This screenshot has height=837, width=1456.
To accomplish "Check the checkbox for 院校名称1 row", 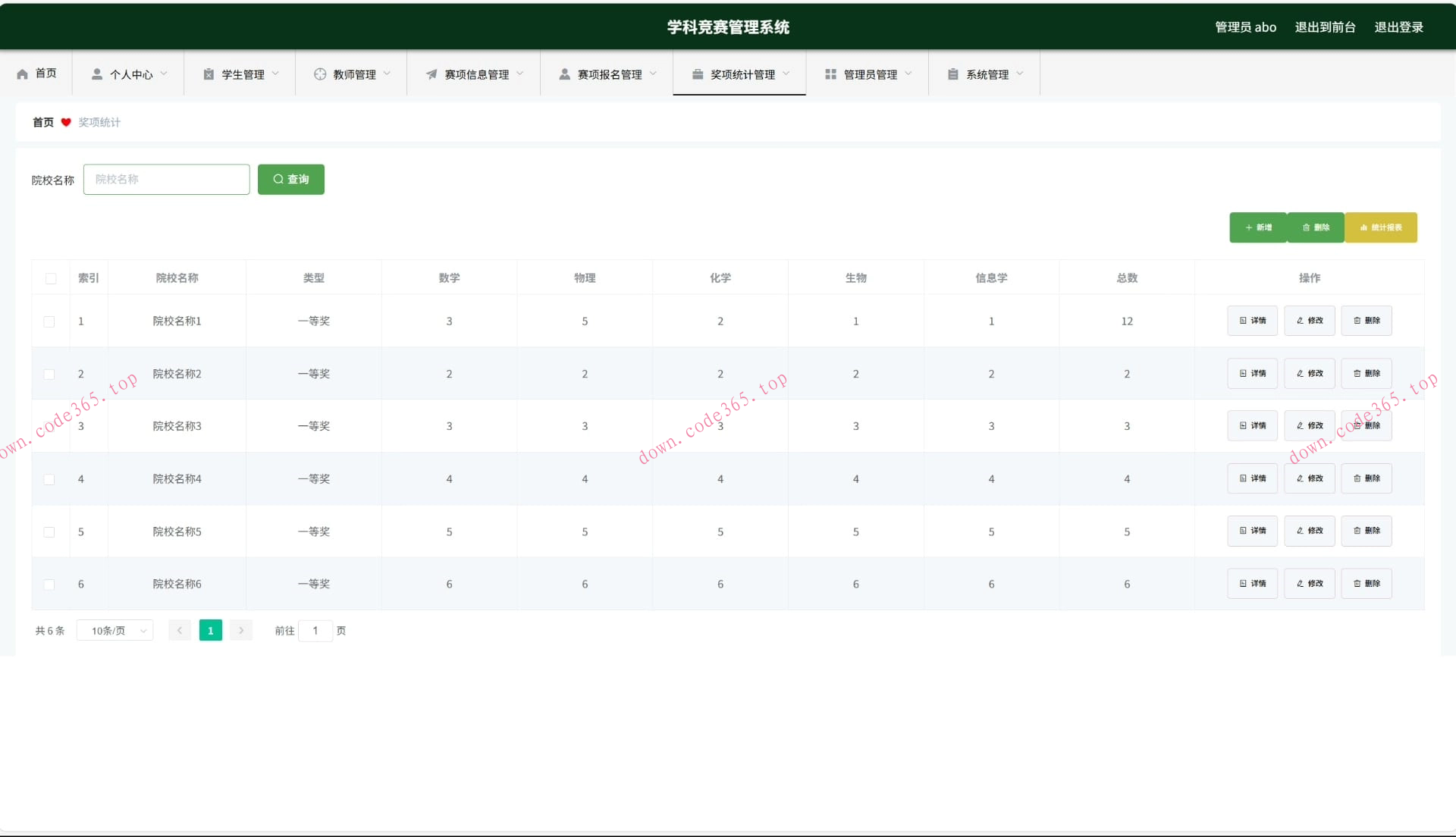I will coord(49,321).
